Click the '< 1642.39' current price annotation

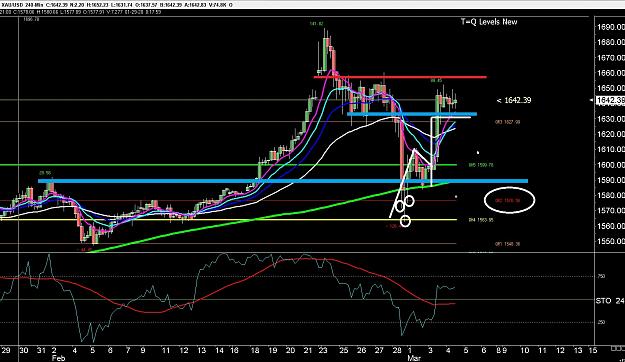514,100
